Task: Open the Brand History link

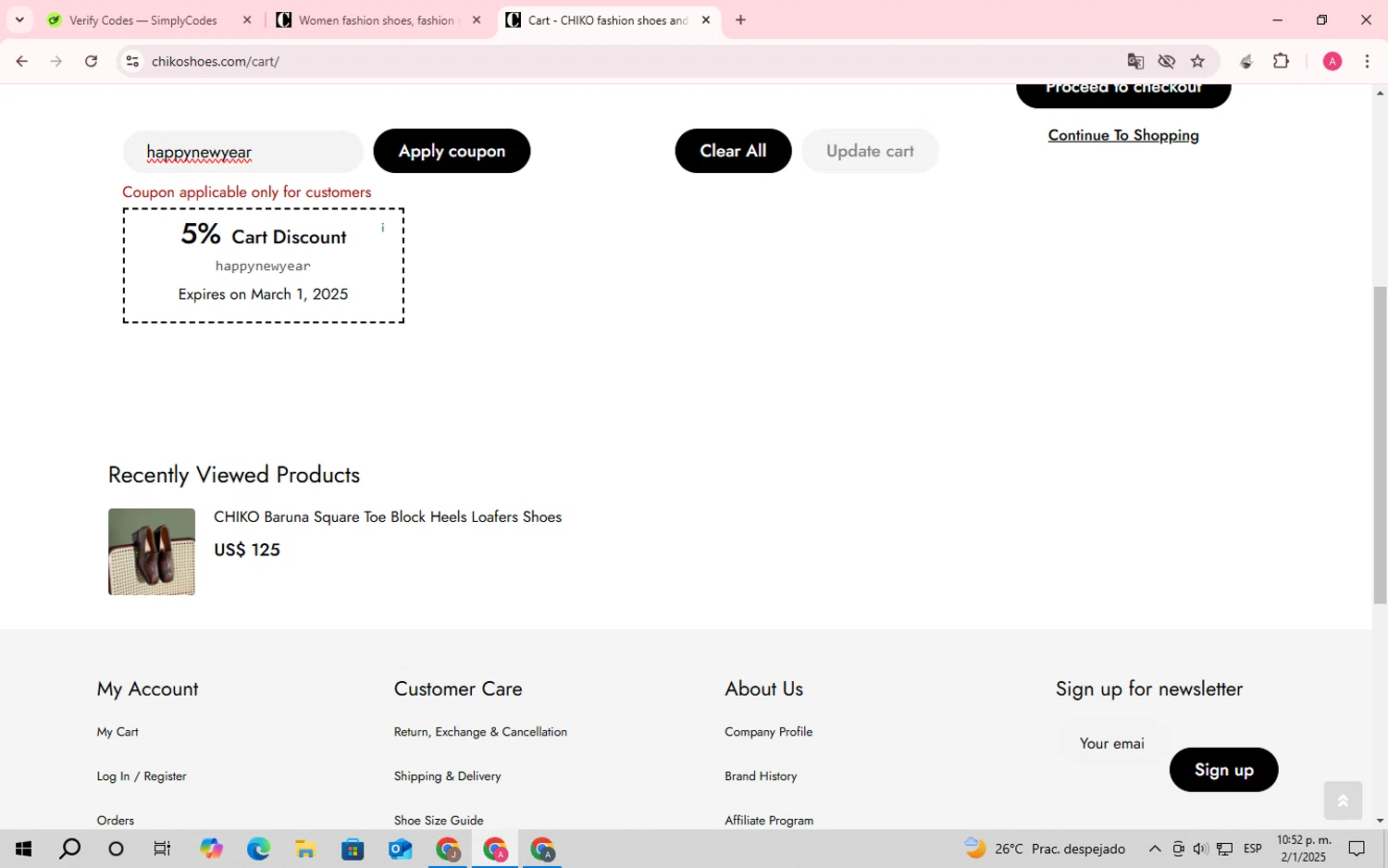Action: (761, 776)
